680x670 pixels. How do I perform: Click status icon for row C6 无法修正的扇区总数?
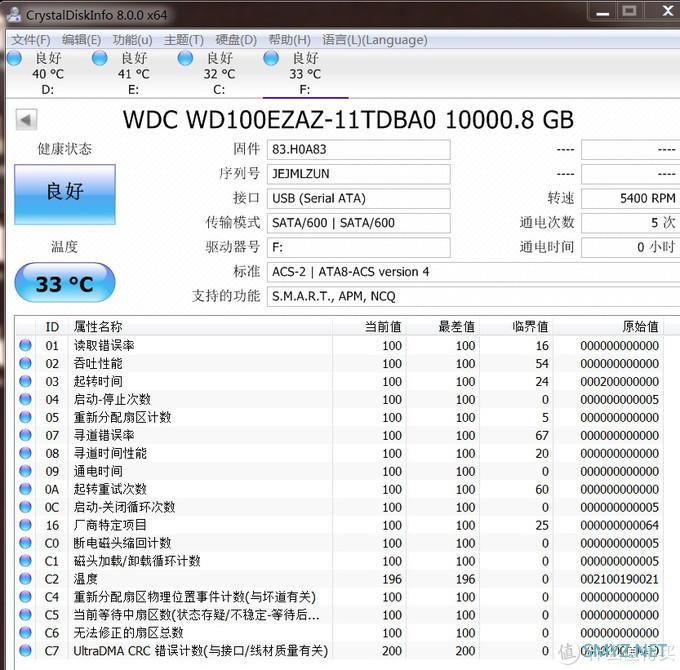[26, 632]
